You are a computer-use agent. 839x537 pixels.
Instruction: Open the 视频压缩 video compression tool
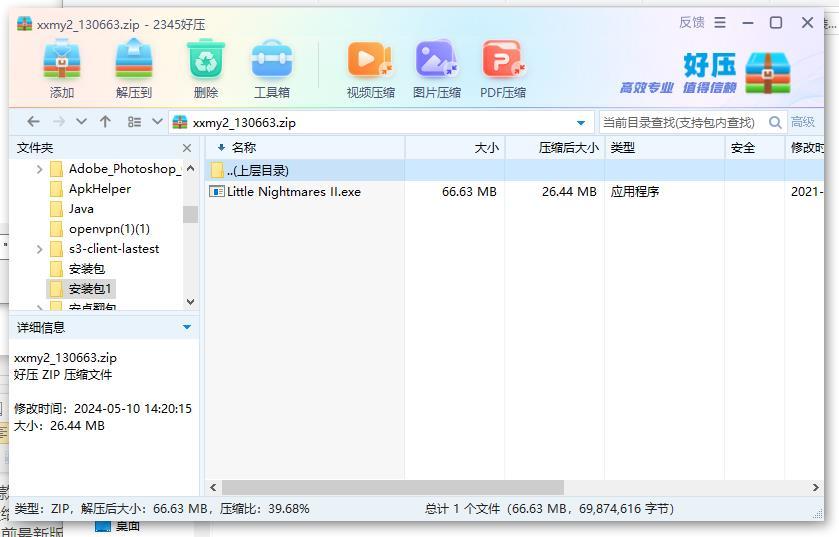coord(370,60)
